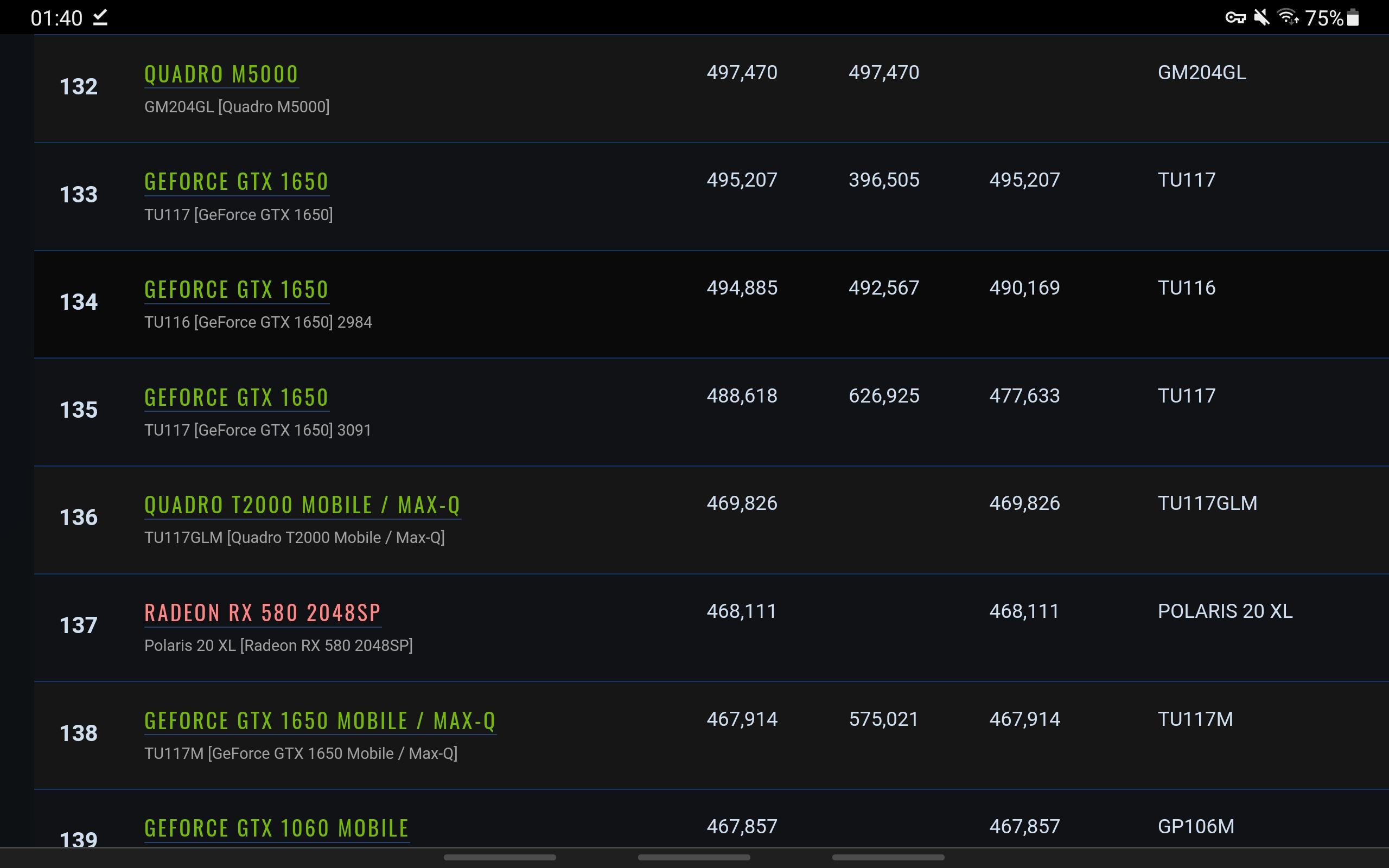1389x868 pixels.
Task: Tap the VPN key status icon
Action: [1235, 18]
